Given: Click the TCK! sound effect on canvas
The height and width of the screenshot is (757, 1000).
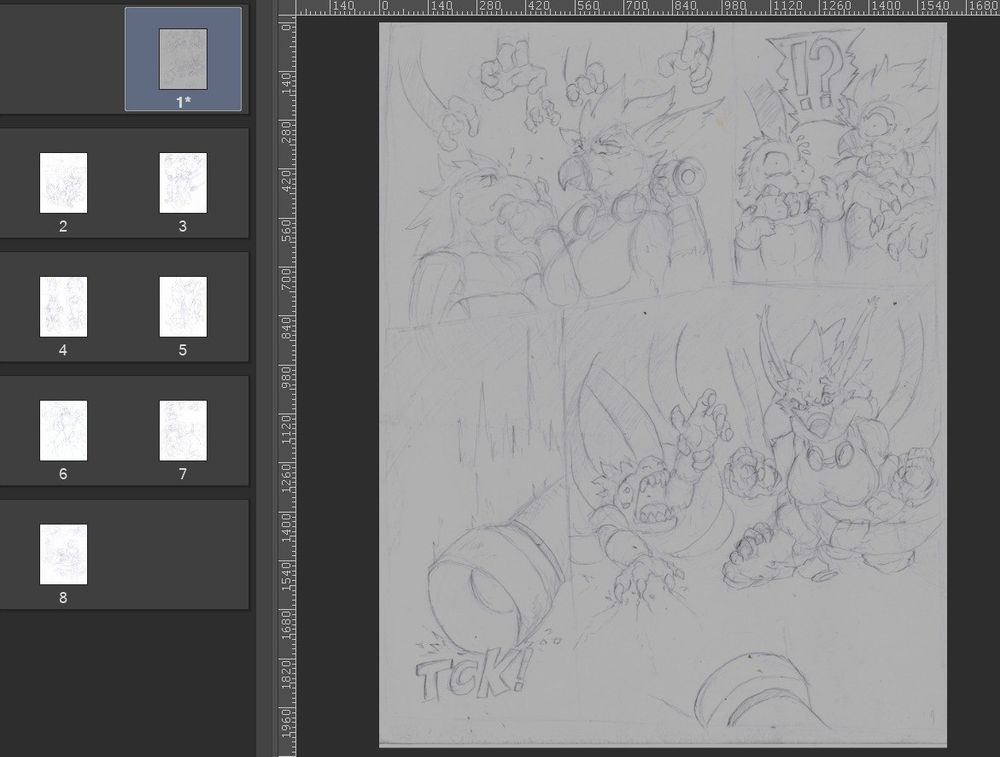Looking at the screenshot, I should click(x=472, y=673).
